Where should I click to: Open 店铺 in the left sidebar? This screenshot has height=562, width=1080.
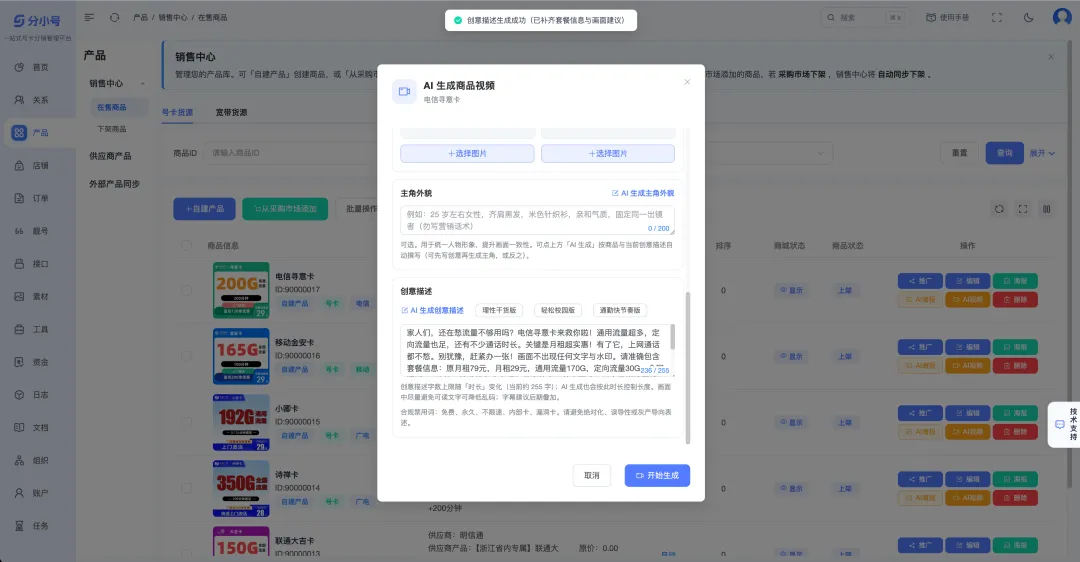pyautogui.click(x=32, y=166)
